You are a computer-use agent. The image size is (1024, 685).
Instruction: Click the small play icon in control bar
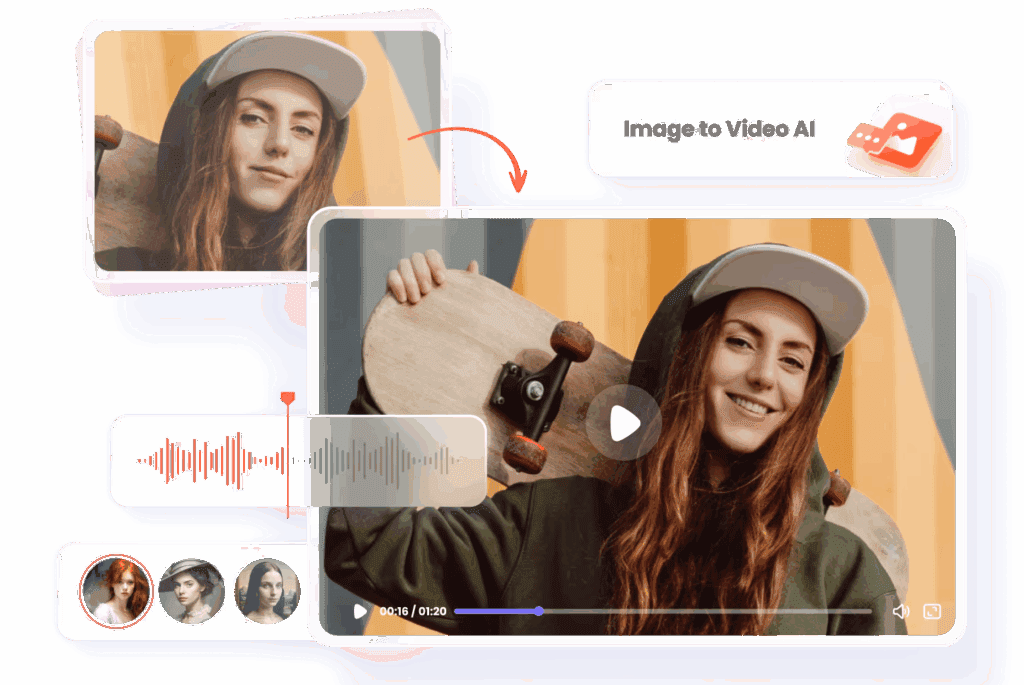360,611
